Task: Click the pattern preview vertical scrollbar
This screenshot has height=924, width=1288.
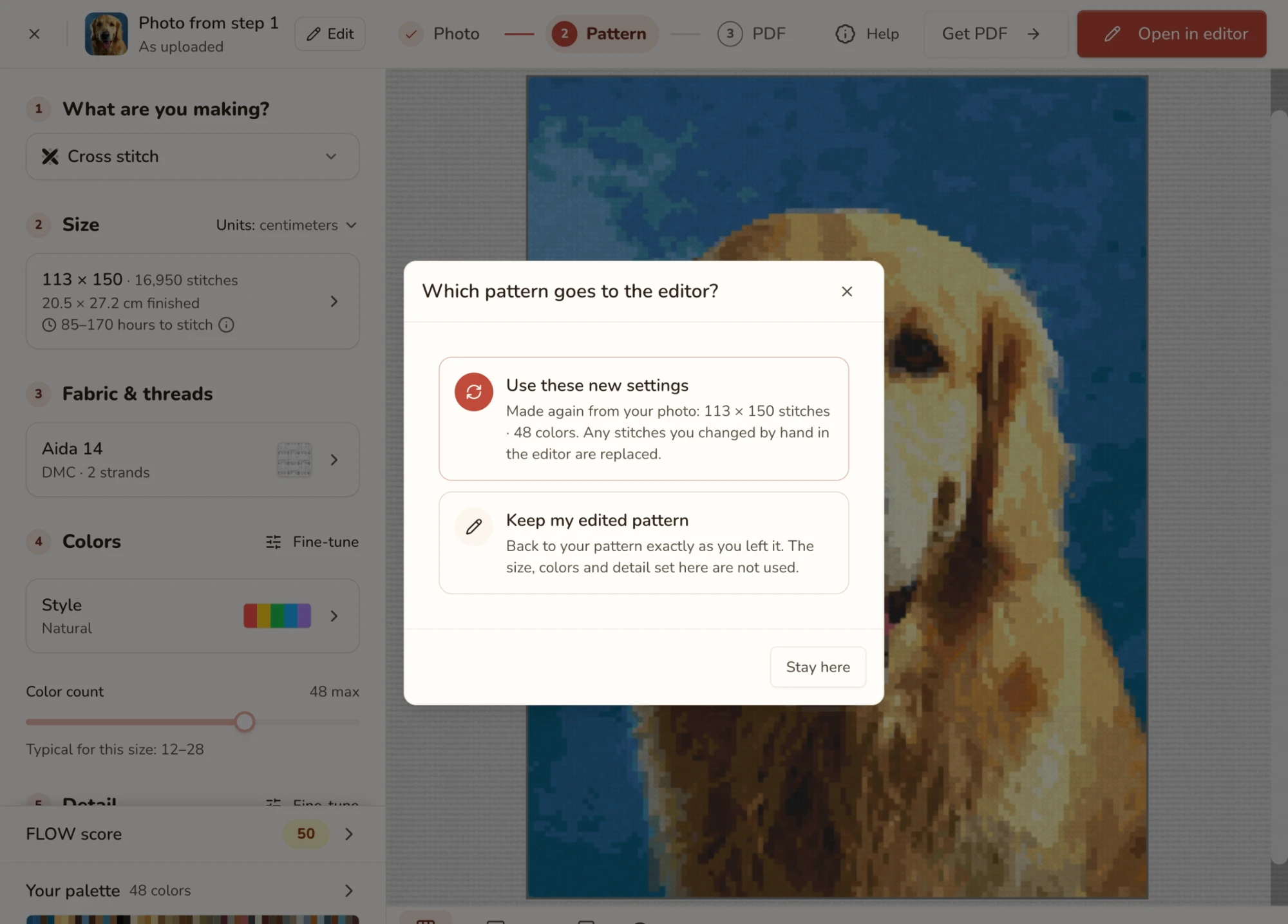Action: coord(1279,487)
